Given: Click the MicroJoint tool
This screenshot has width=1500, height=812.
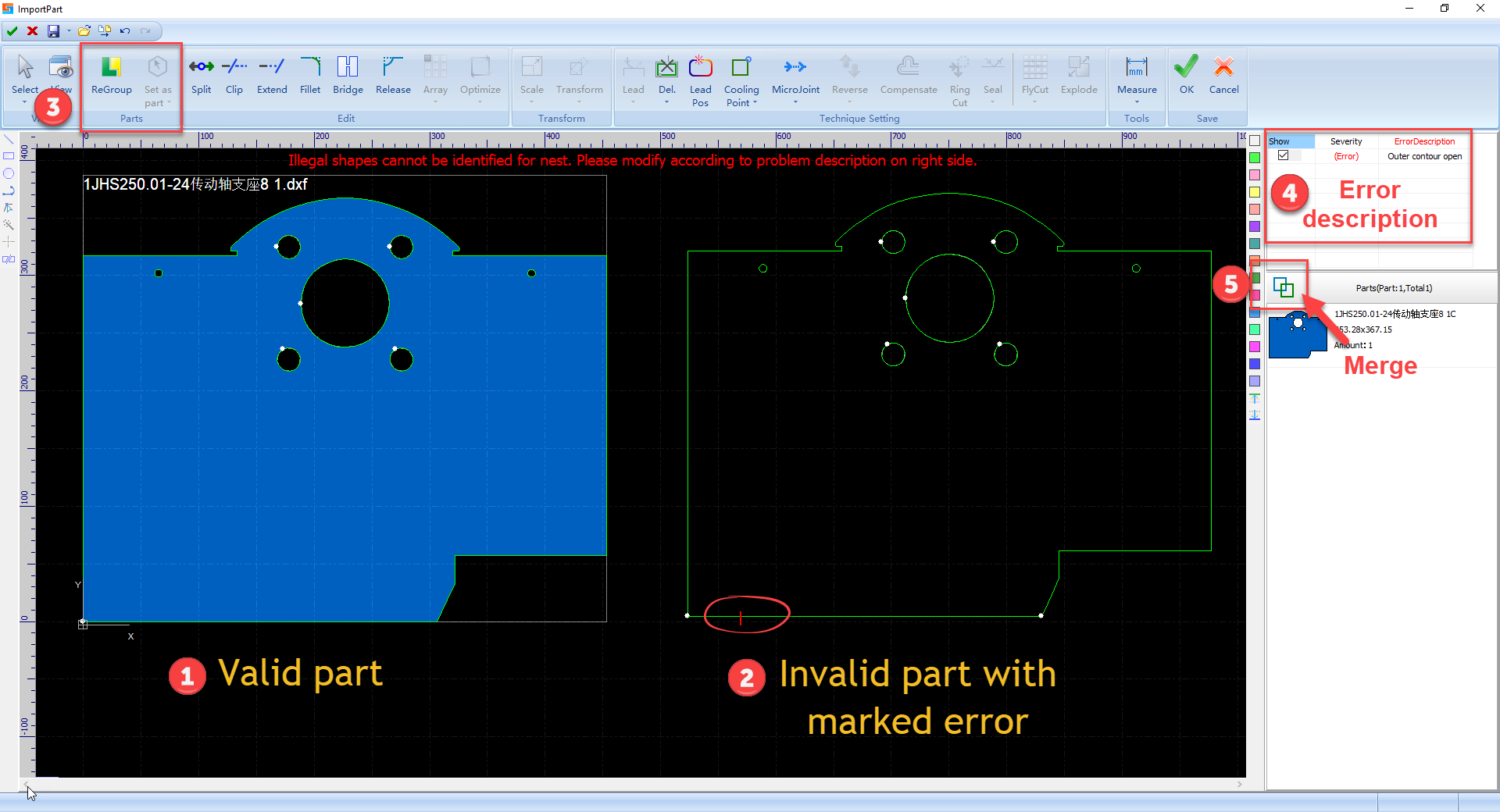Looking at the screenshot, I should click(x=795, y=76).
